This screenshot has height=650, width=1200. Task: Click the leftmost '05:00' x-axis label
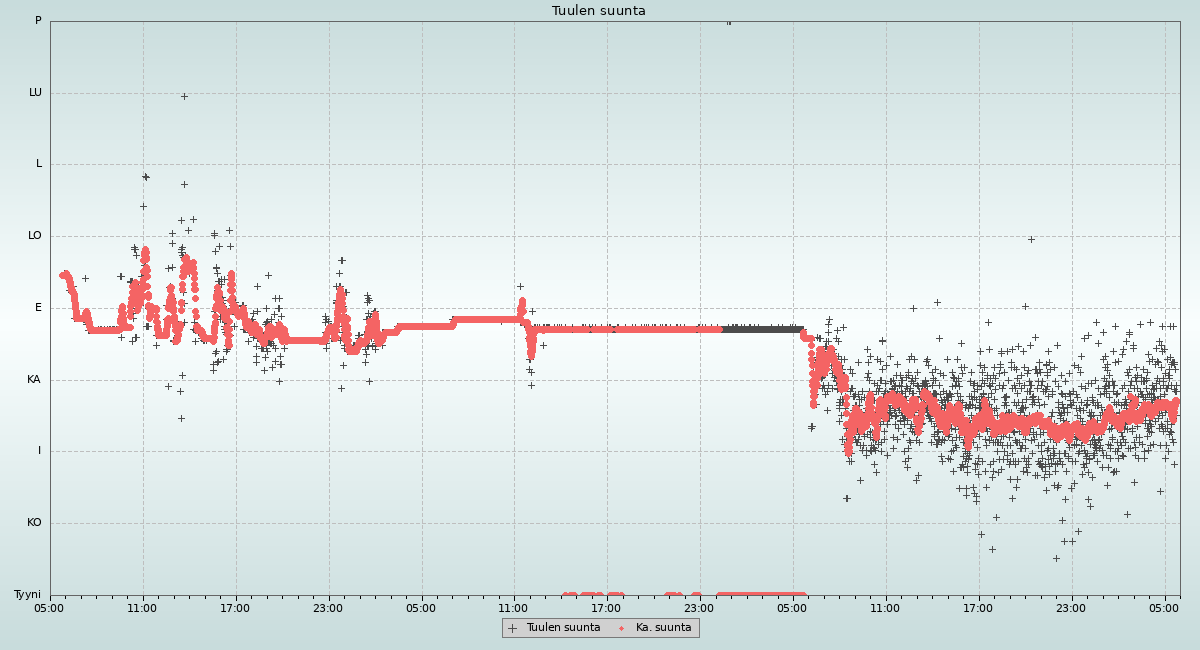(50, 607)
